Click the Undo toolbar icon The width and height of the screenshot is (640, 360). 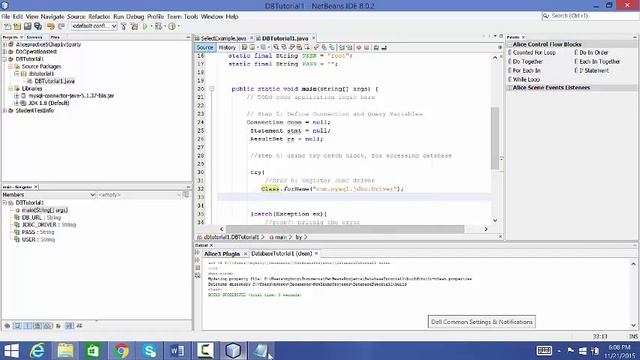click(51, 27)
